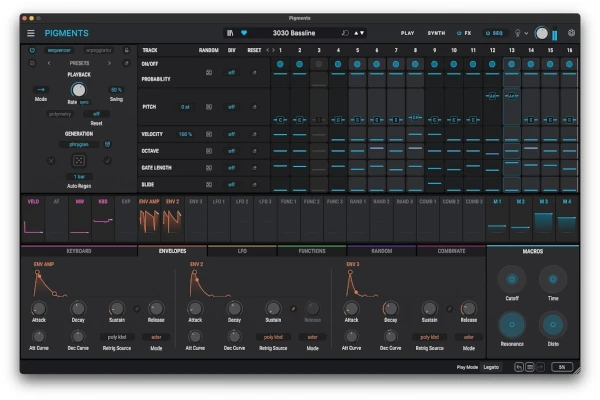The width and height of the screenshot is (600, 400).
Task: Toggle step 3 on/off dot
Action: pos(319,64)
